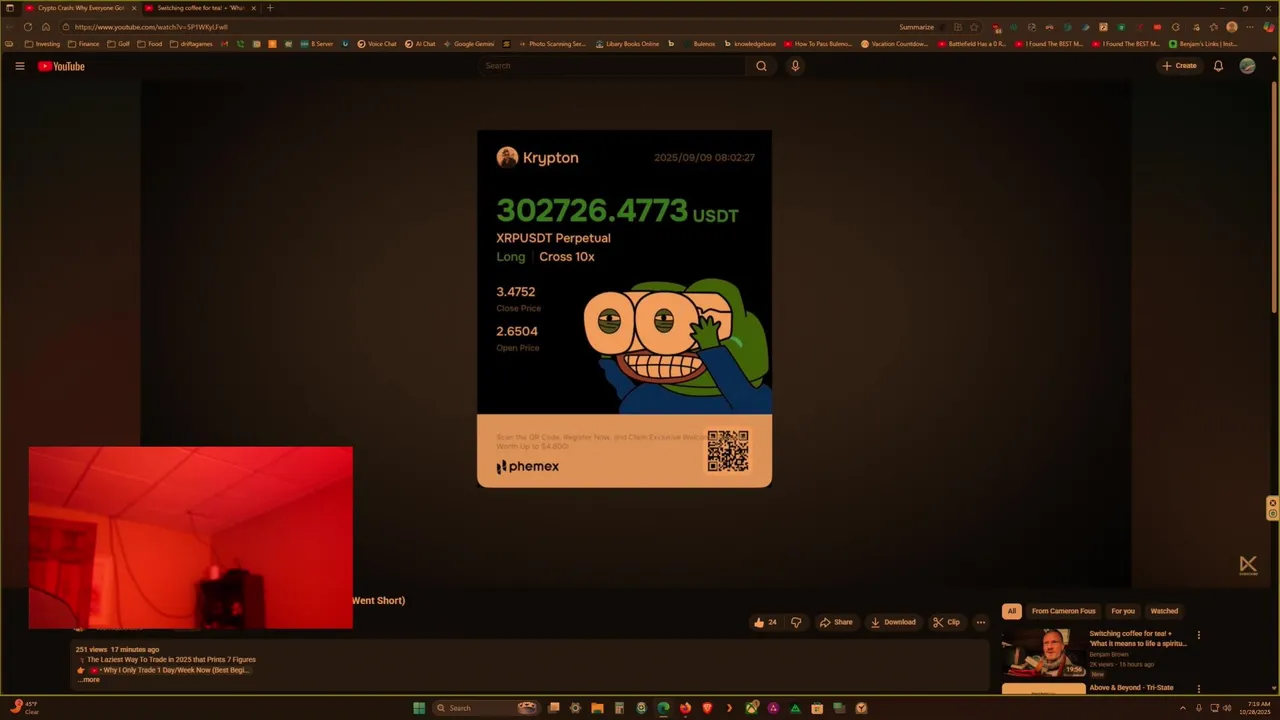This screenshot has height=720, width=1280.
Task: Expand the description with ...more
Action: [x=90, y=680]
